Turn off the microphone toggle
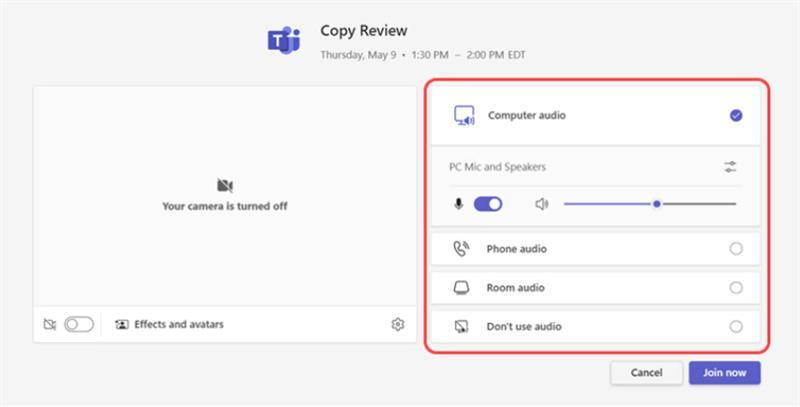 pyautogui.click(x=488, y=205)
